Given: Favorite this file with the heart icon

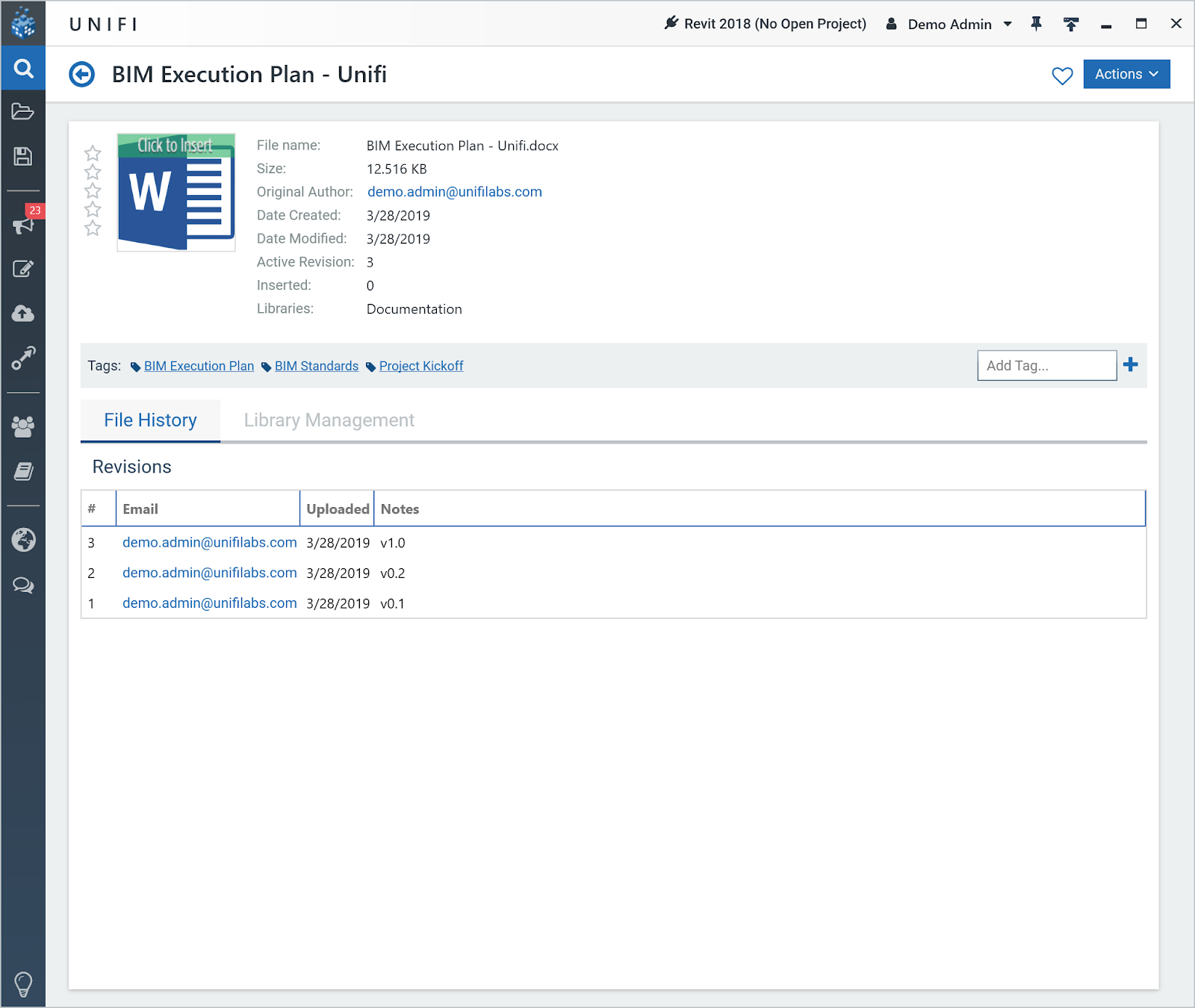Looking at the screenshot, I should pyautogui.click(x=1062, y=75).
